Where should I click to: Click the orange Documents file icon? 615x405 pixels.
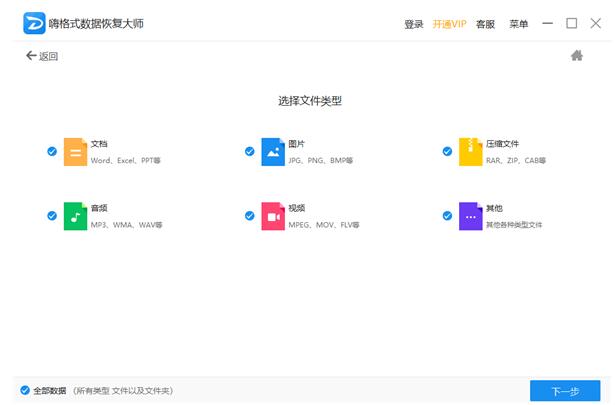[75, 152]
